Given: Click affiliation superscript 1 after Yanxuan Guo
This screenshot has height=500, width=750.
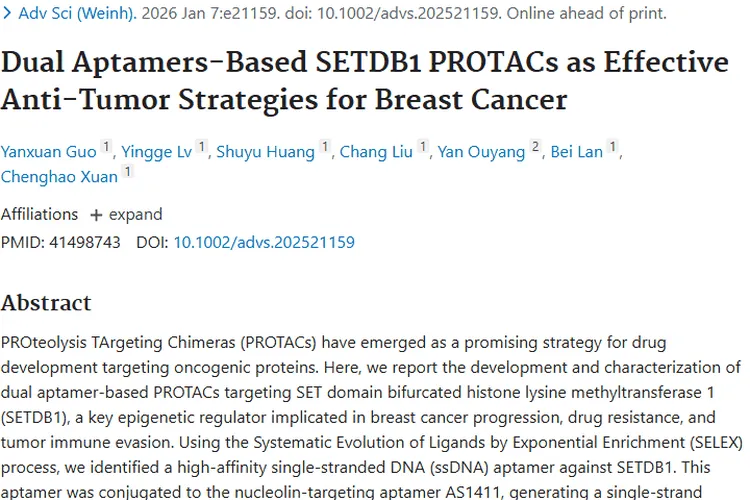Looking at the screenshot, I should (107, 149).
